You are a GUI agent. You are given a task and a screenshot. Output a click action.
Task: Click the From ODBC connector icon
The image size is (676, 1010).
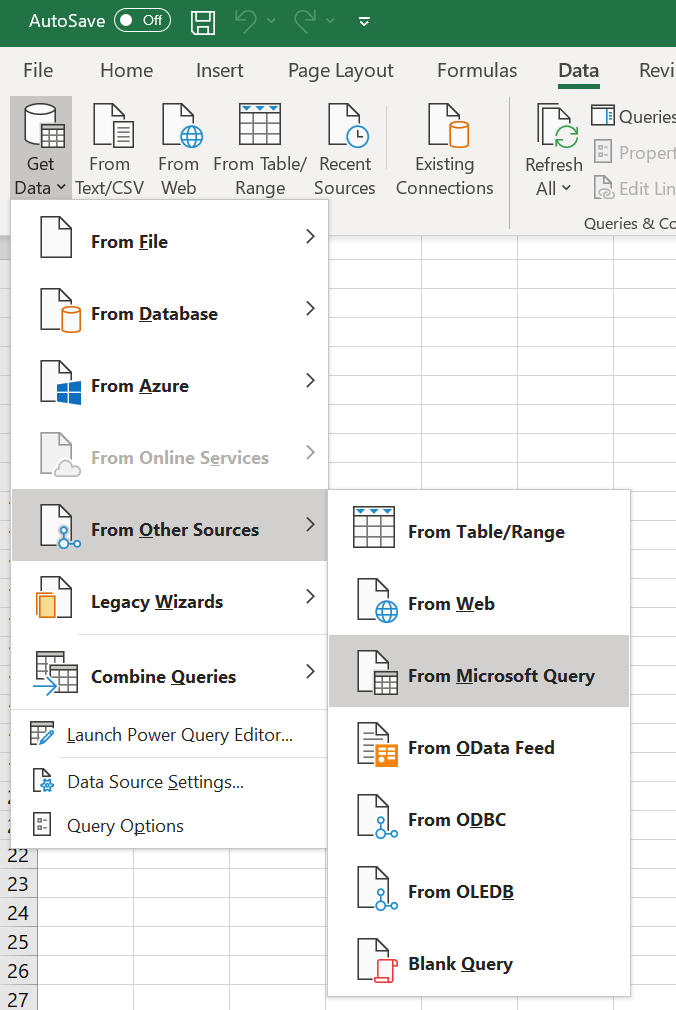[378, 817]
